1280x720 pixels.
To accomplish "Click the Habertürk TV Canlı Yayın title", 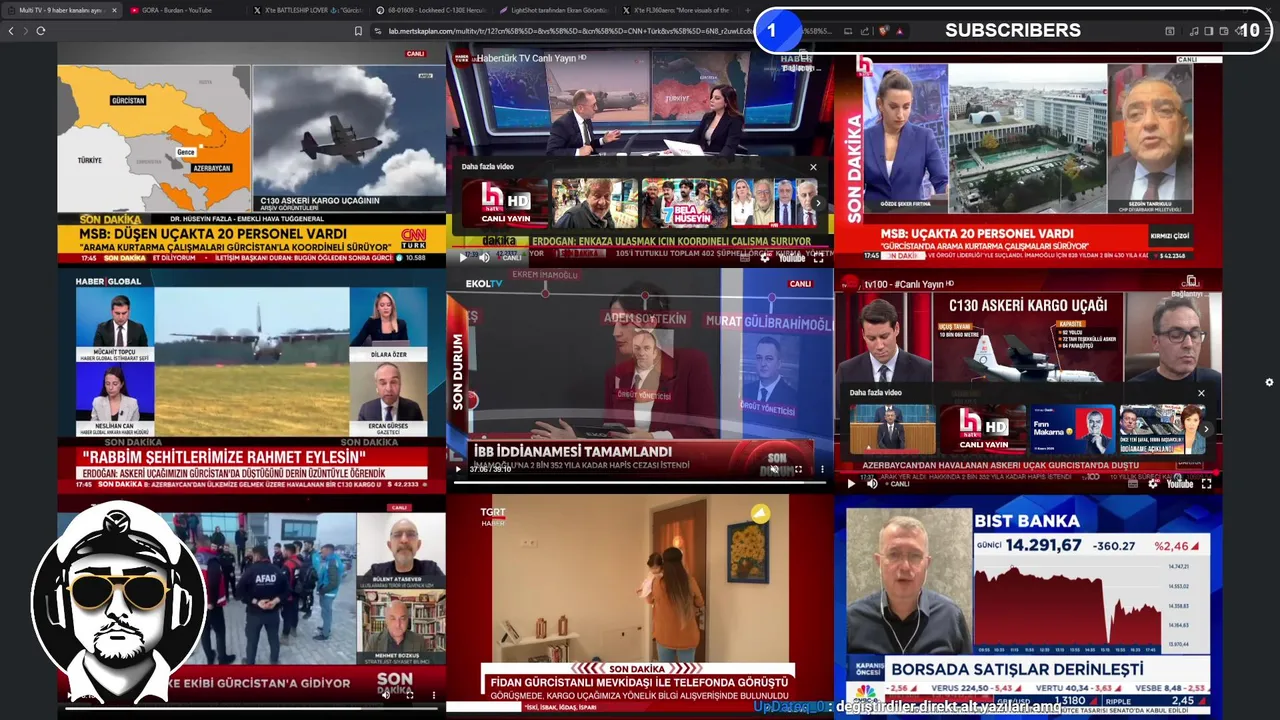I will tap(530, 58).
